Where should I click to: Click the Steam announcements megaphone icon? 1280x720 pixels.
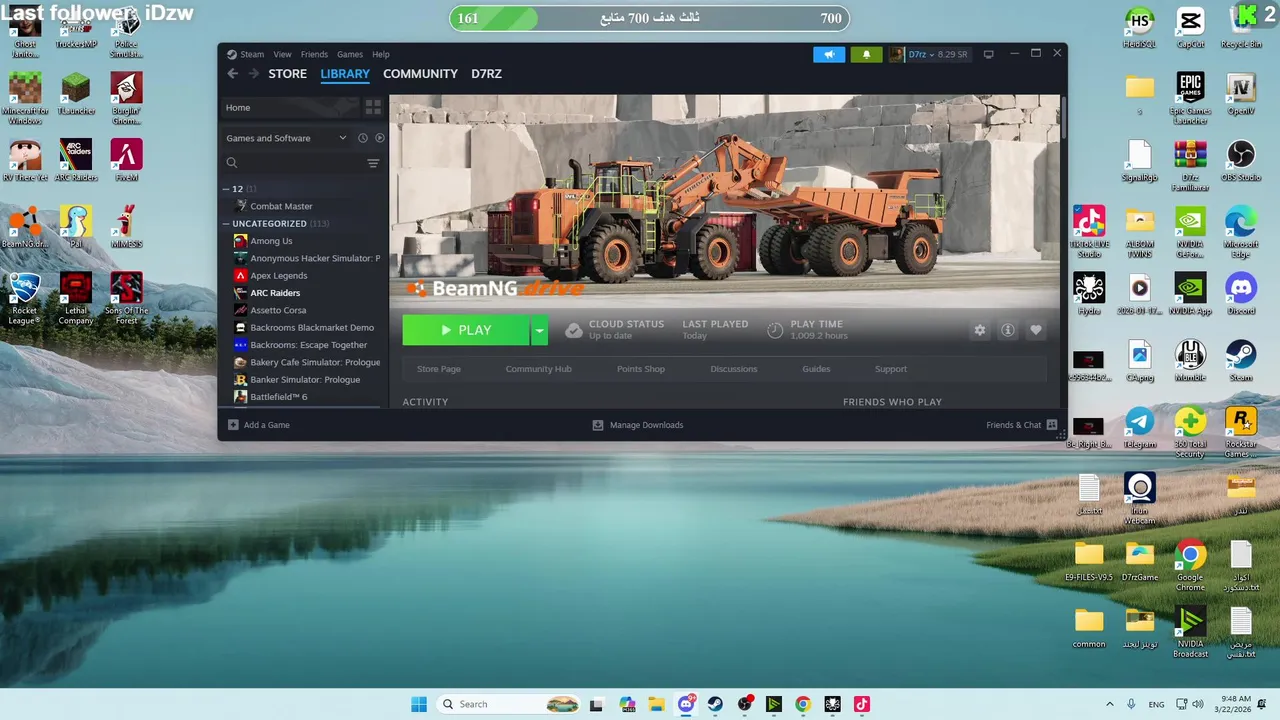tap(829, 54)
